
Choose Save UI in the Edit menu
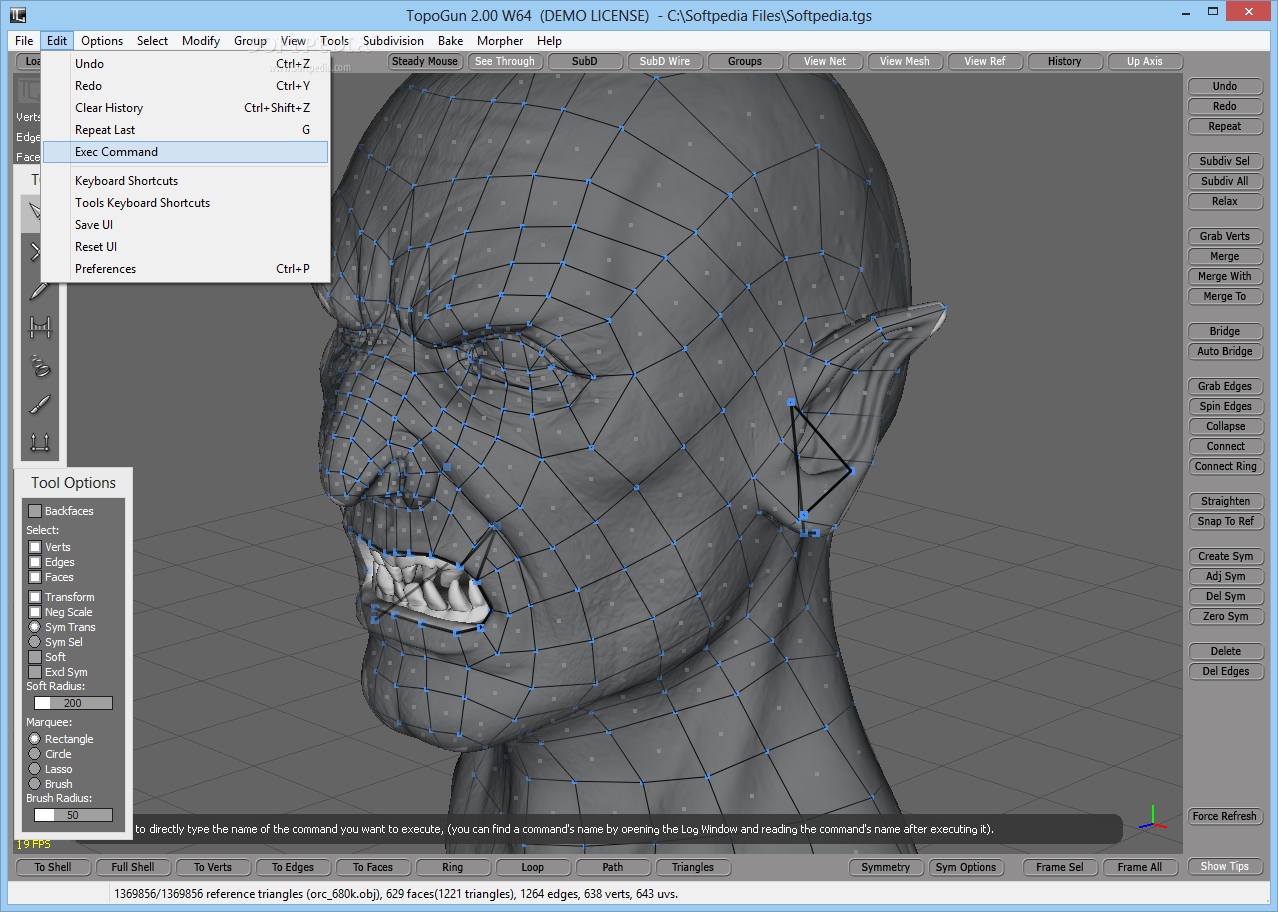186,225
